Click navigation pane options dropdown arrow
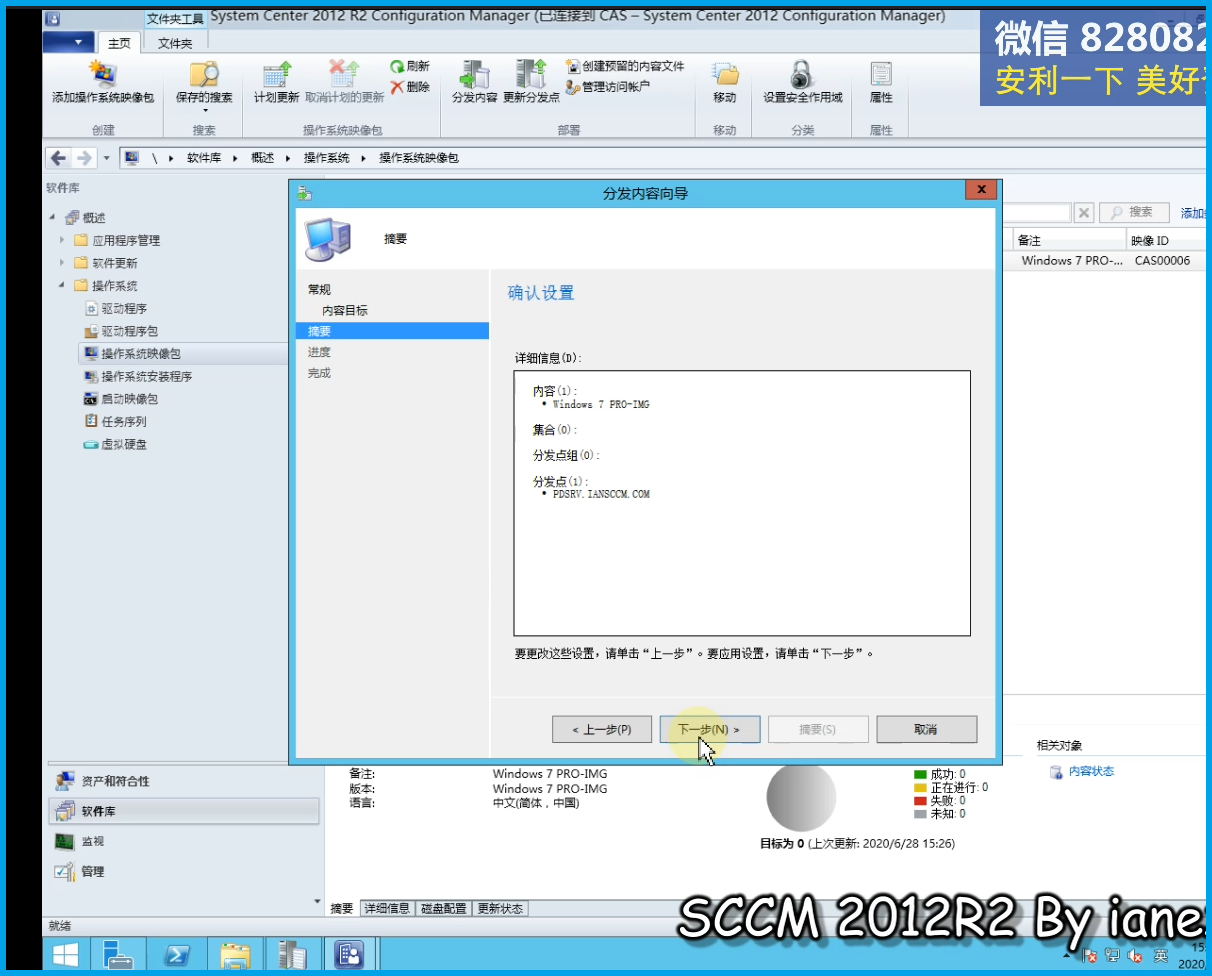Screen dimensions: 1212x976 (x=318, y=902)
